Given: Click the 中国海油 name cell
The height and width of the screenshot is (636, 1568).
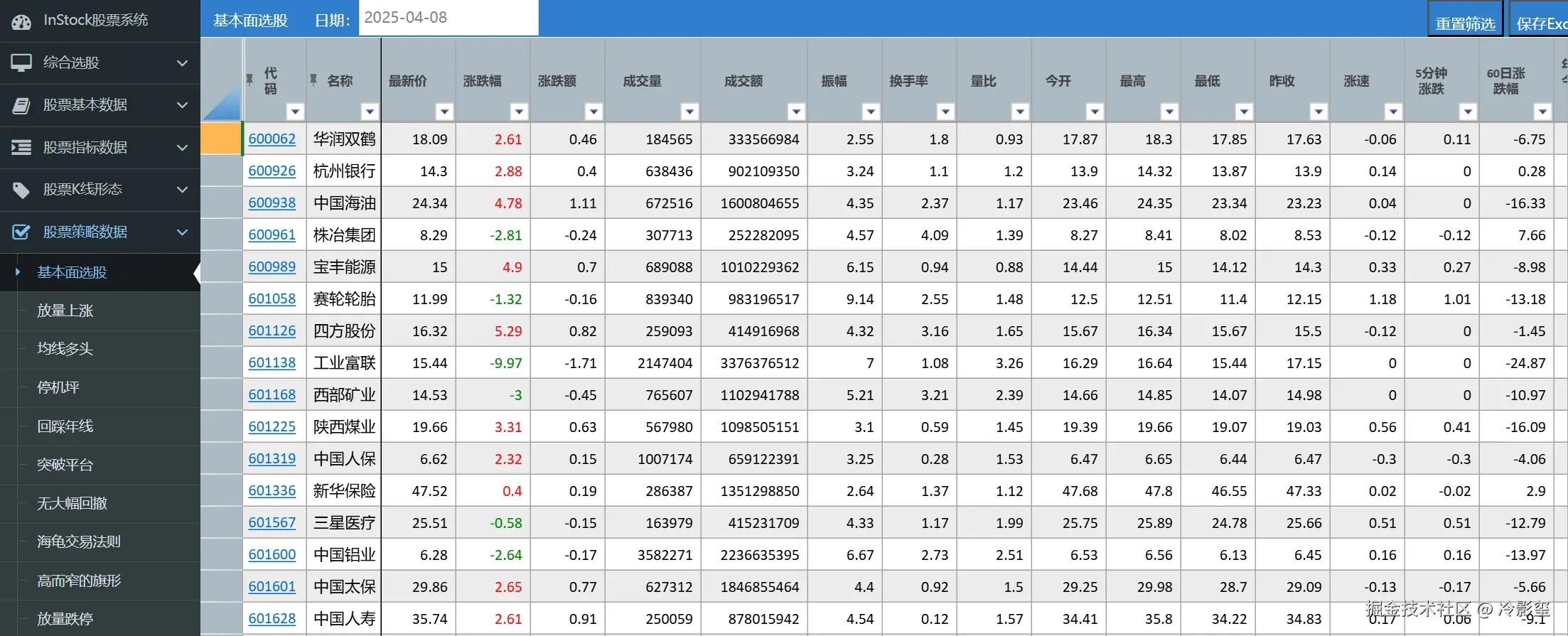Looking at the screenshot, I should click(344, 203).
